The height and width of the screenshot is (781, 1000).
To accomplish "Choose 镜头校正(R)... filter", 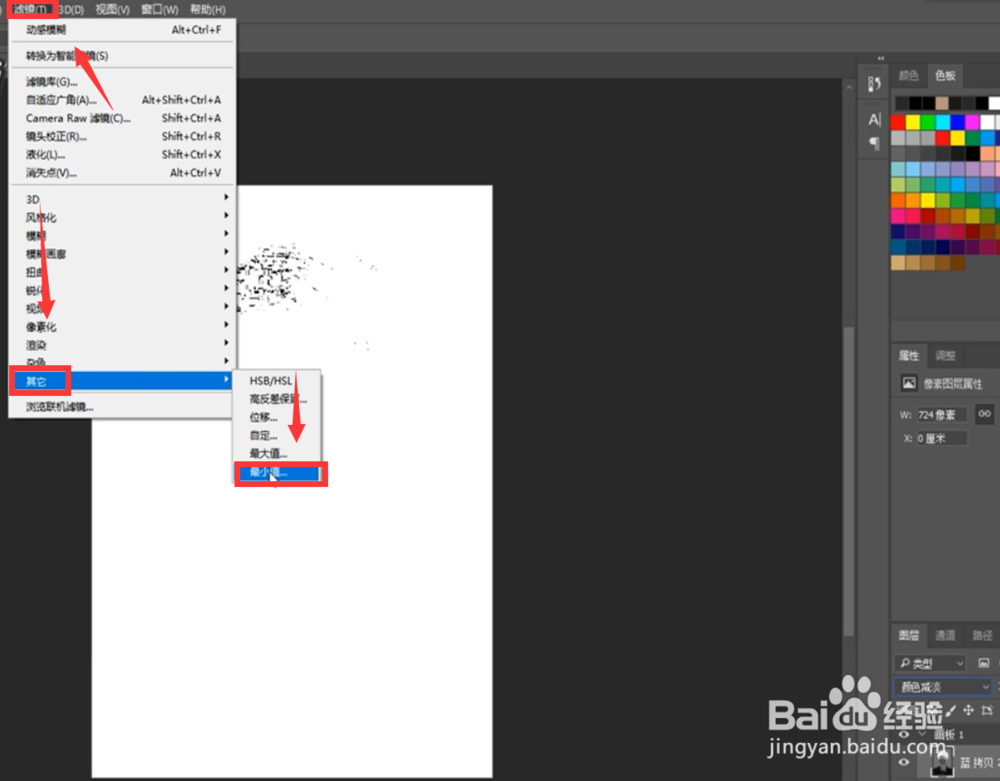I will click(x=121, y=136).
